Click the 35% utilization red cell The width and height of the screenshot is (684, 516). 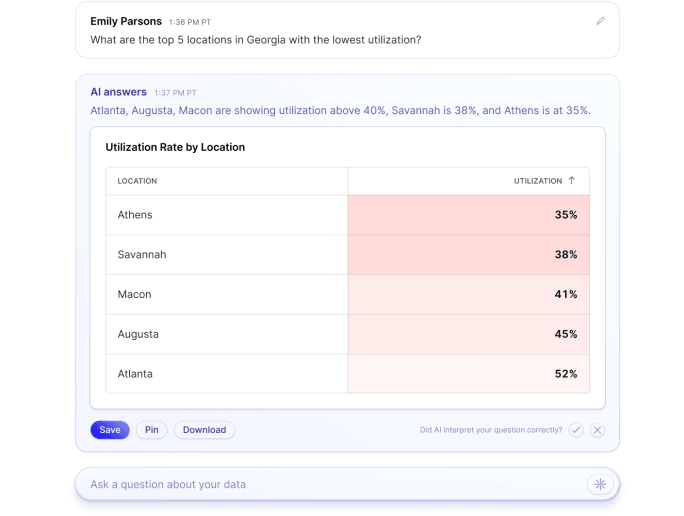[468, 215]
